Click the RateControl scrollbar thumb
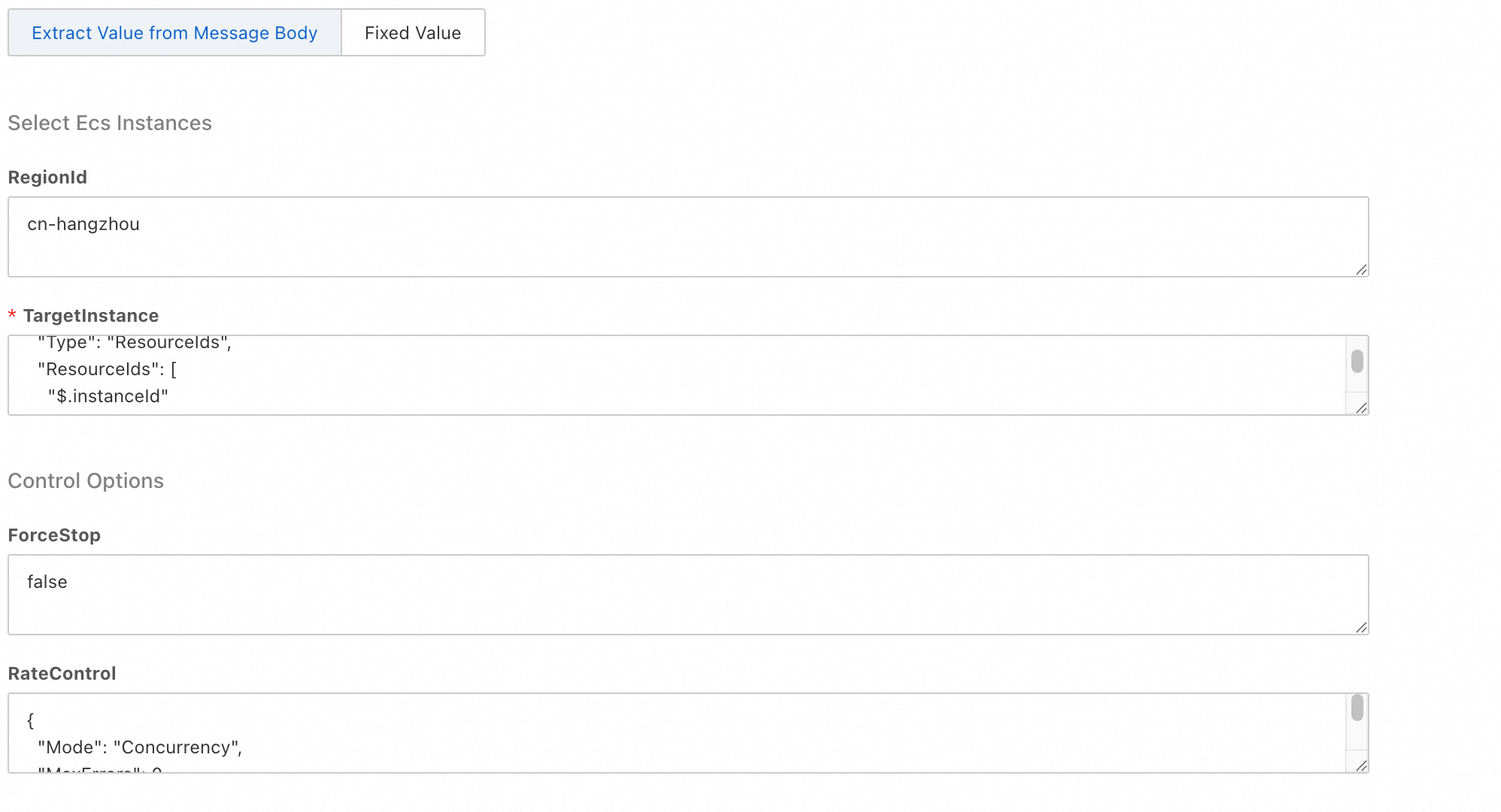 (1357, 708)
